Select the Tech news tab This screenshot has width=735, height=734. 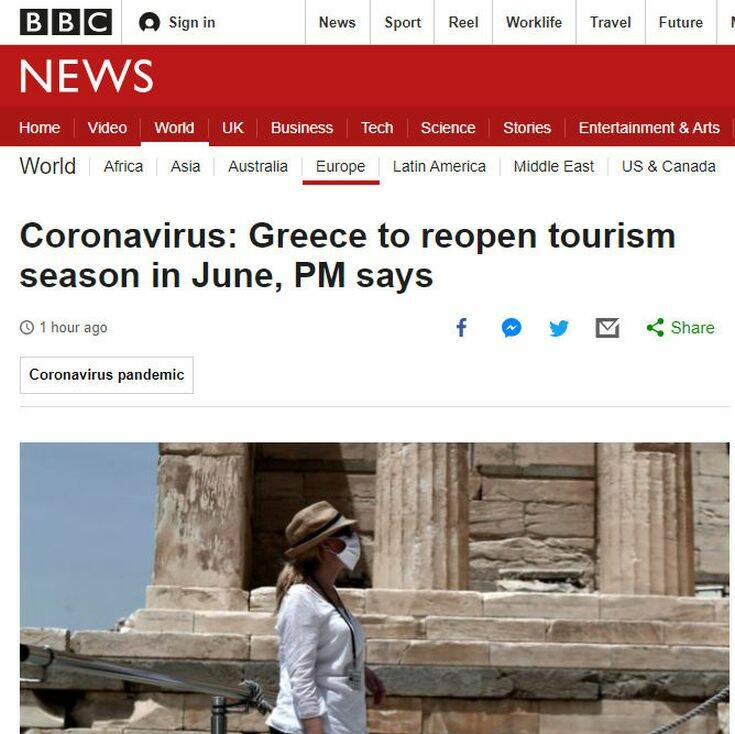[377, 127]
